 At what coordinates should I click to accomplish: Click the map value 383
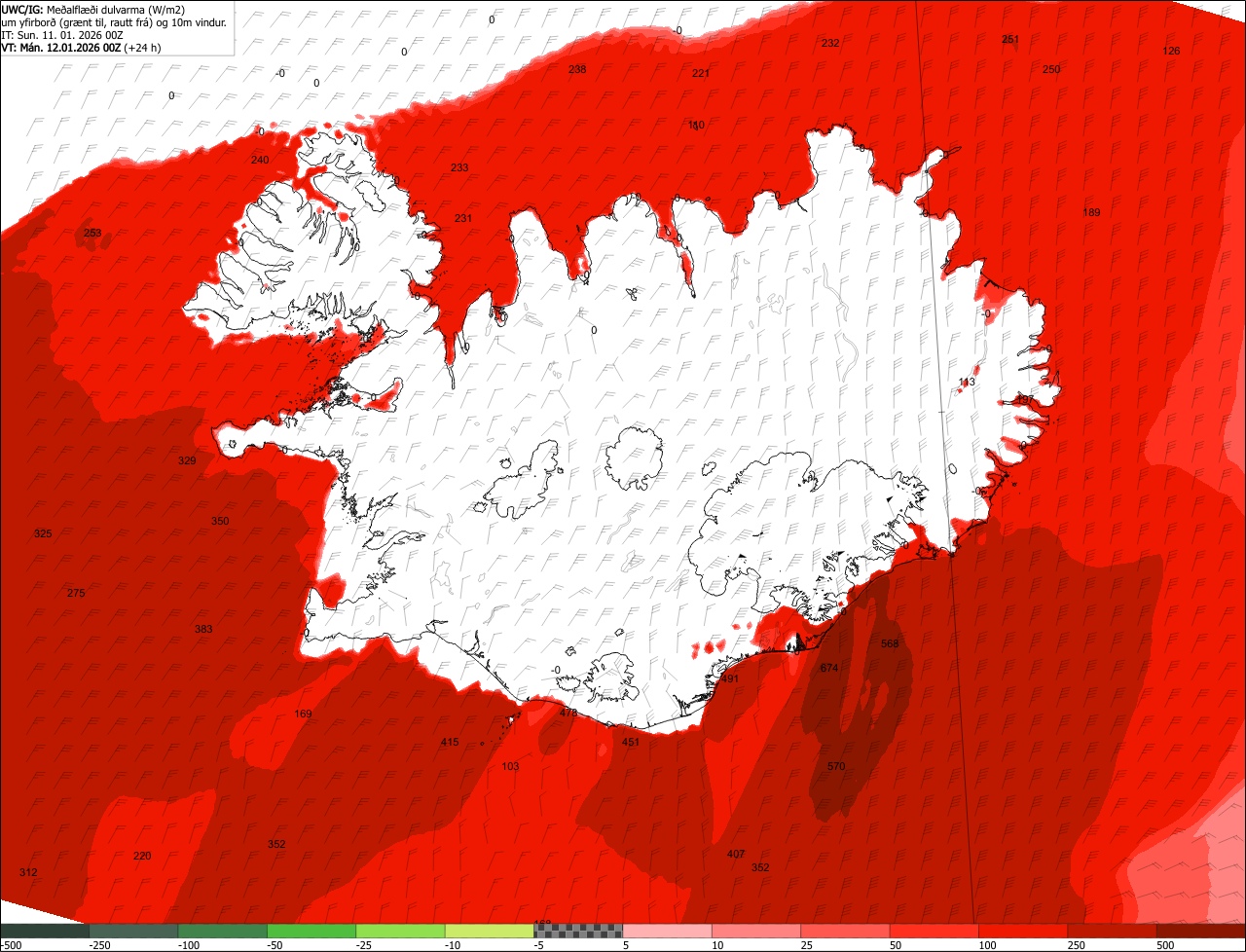coord(203,629)
